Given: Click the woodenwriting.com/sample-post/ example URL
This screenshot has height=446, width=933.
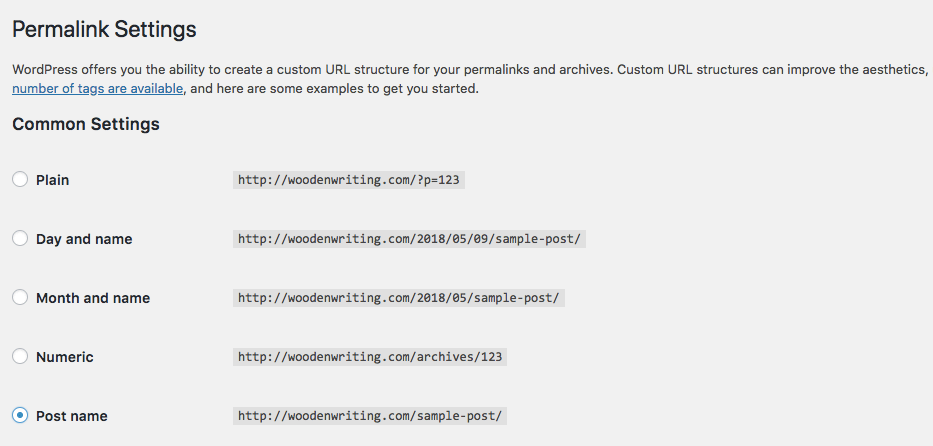Looking at the screenshot, I should 370,416.
